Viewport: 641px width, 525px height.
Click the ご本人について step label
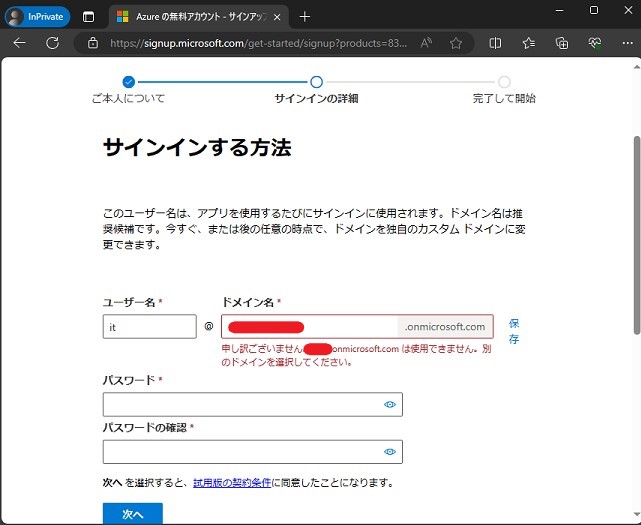pyautogui.click(x=128, y=98)
